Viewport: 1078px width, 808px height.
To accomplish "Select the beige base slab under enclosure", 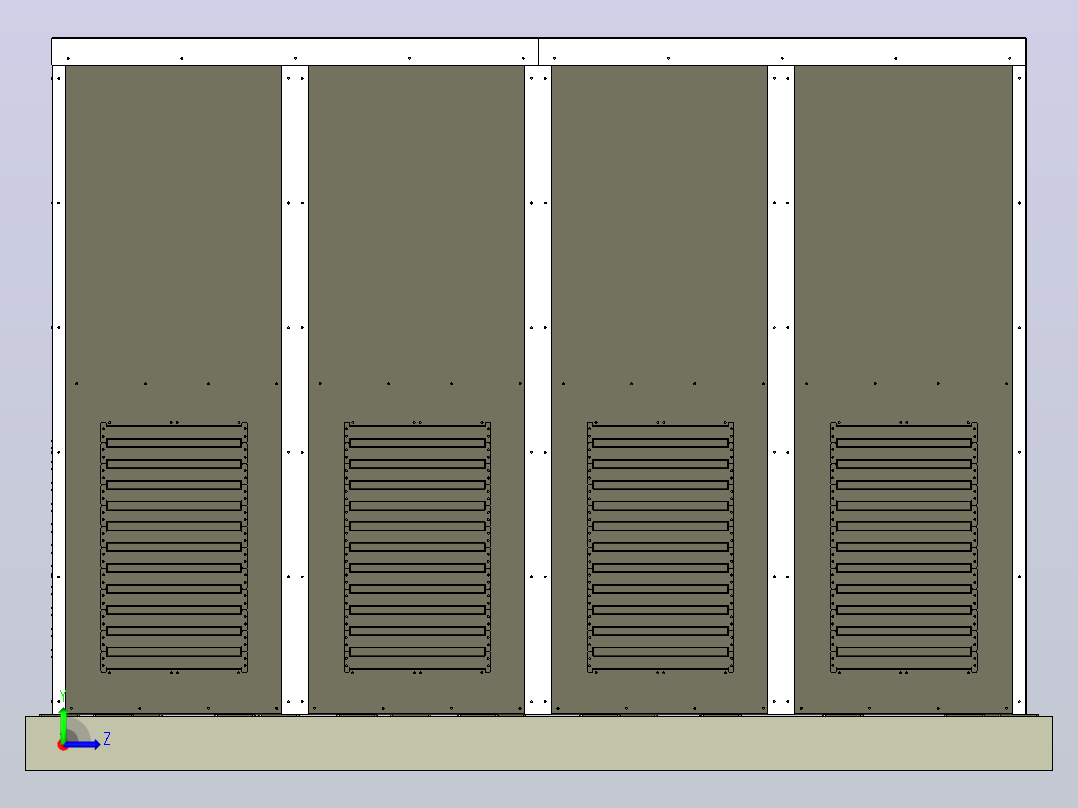I will [x=538, y=743].
